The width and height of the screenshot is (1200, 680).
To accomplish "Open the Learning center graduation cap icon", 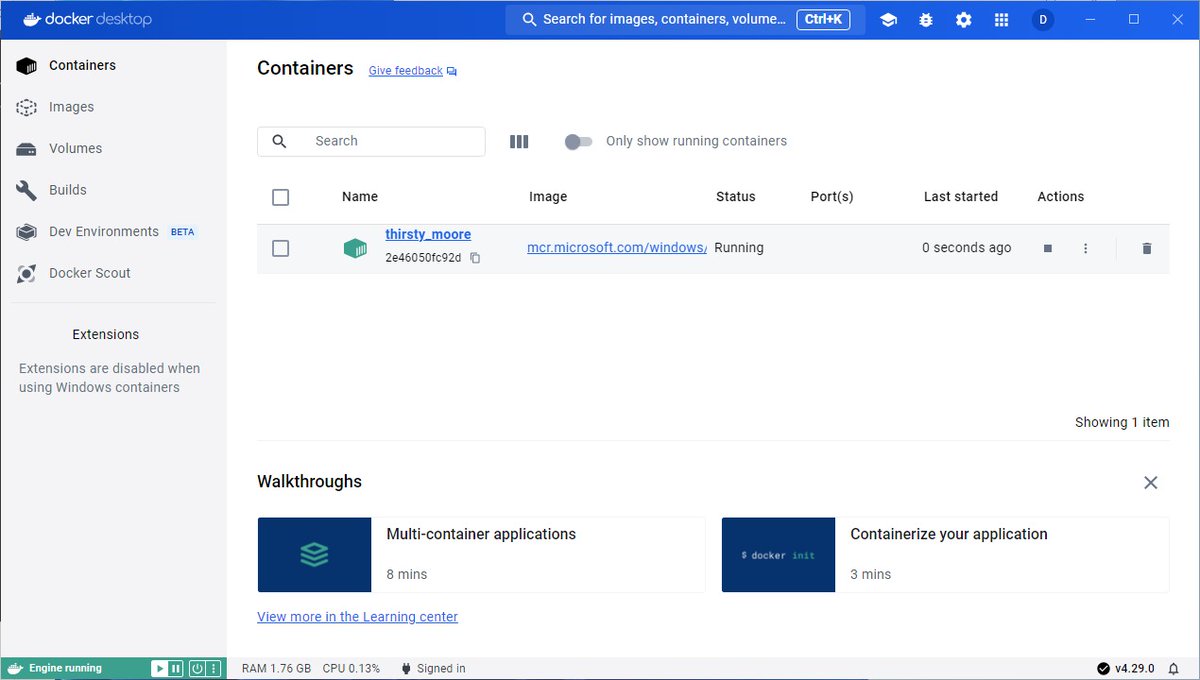I will point(888,20).
